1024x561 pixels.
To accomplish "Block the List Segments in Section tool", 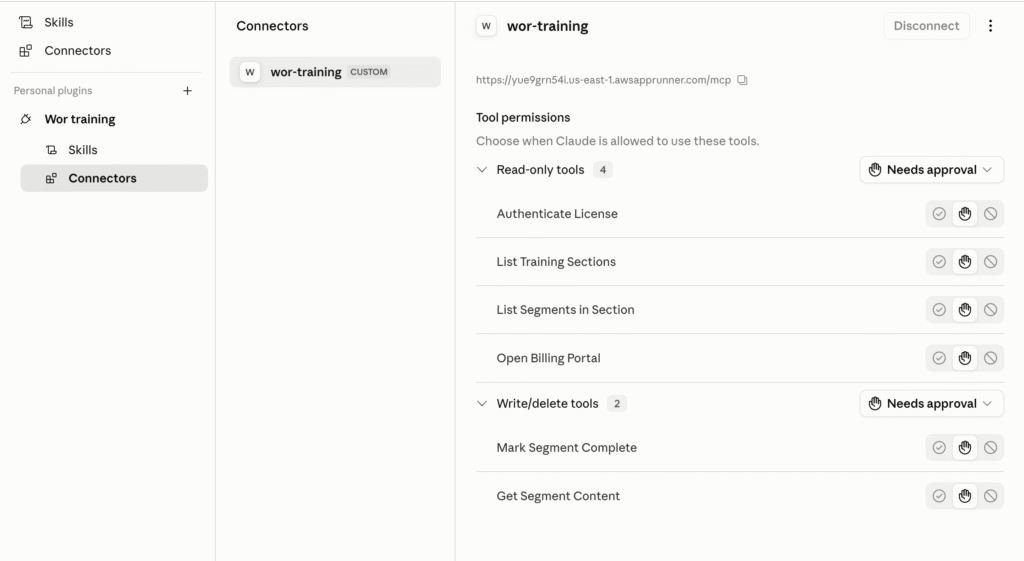I will [x=990, y=310].
